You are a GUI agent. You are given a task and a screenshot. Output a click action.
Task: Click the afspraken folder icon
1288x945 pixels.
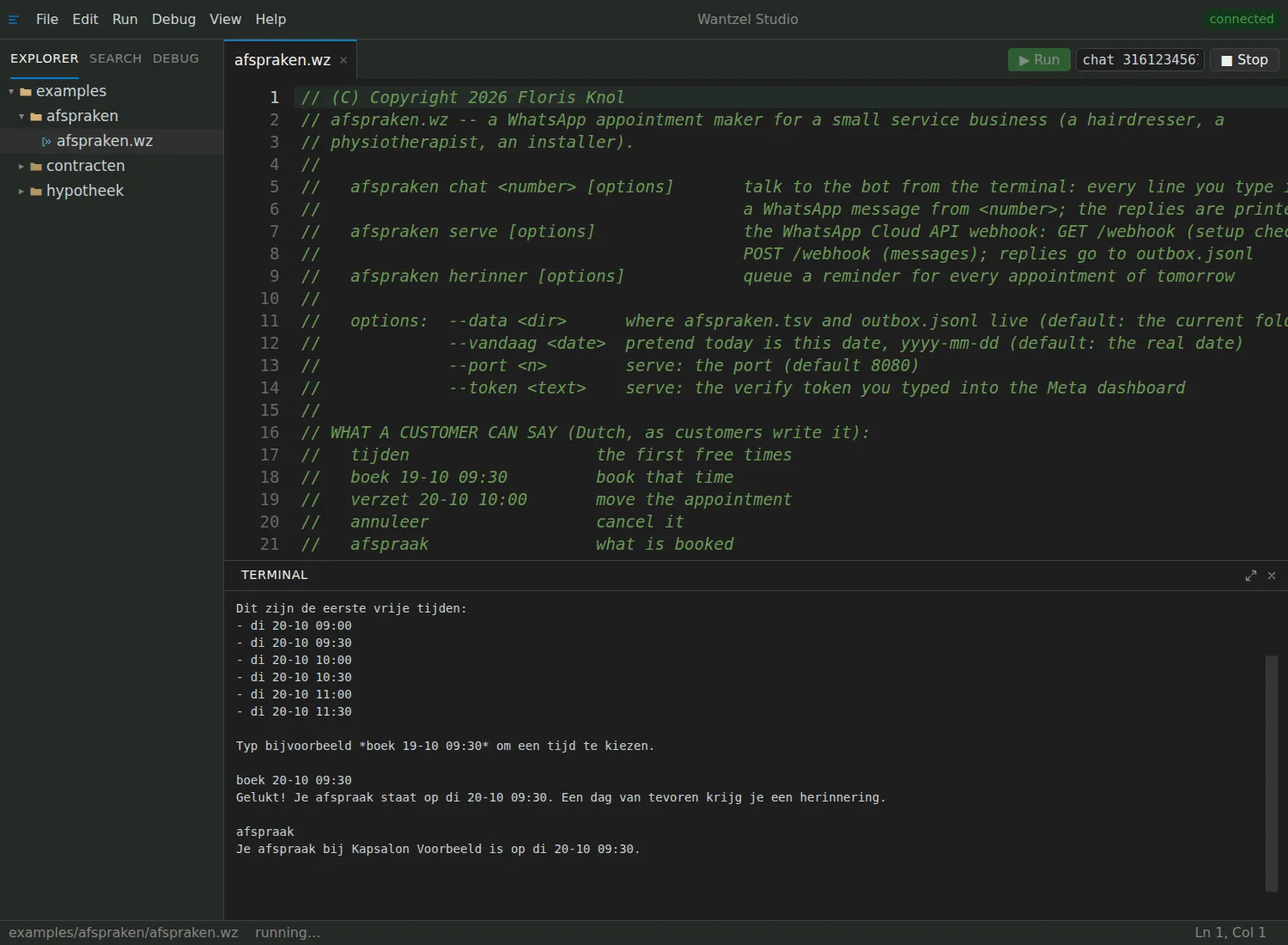click(36, 117)
